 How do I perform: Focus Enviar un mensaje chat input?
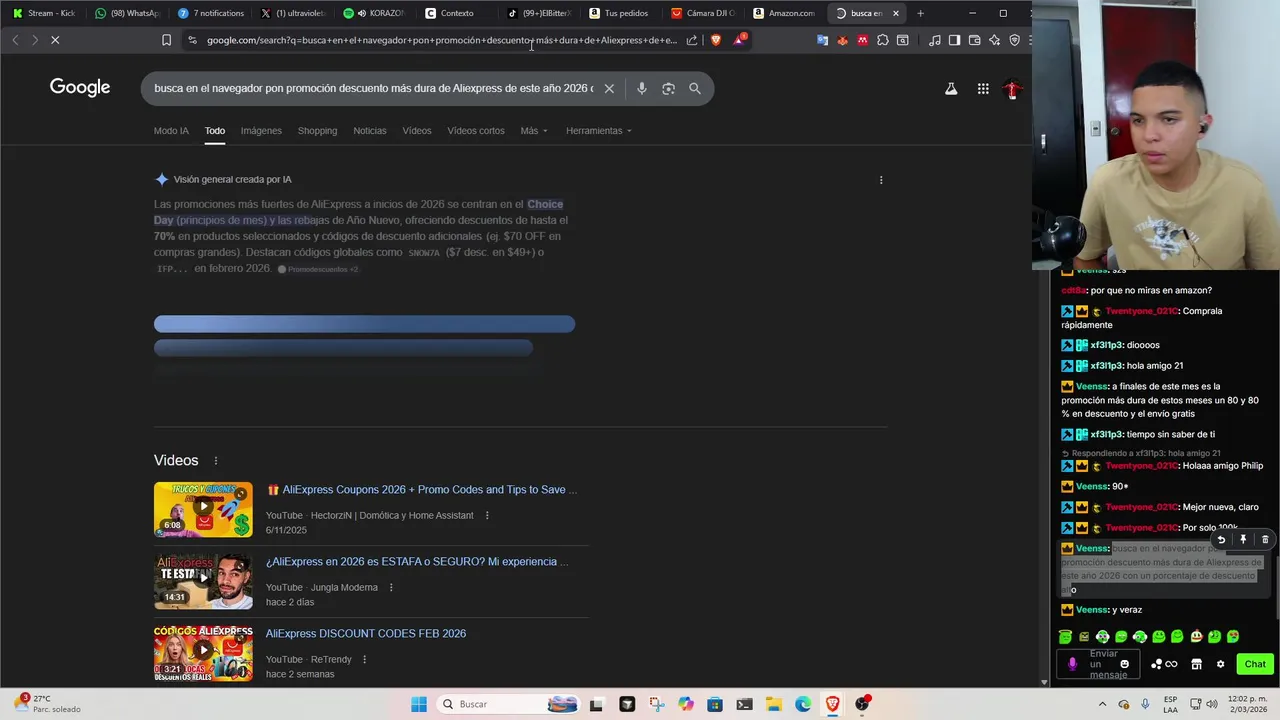(1100, 664)
